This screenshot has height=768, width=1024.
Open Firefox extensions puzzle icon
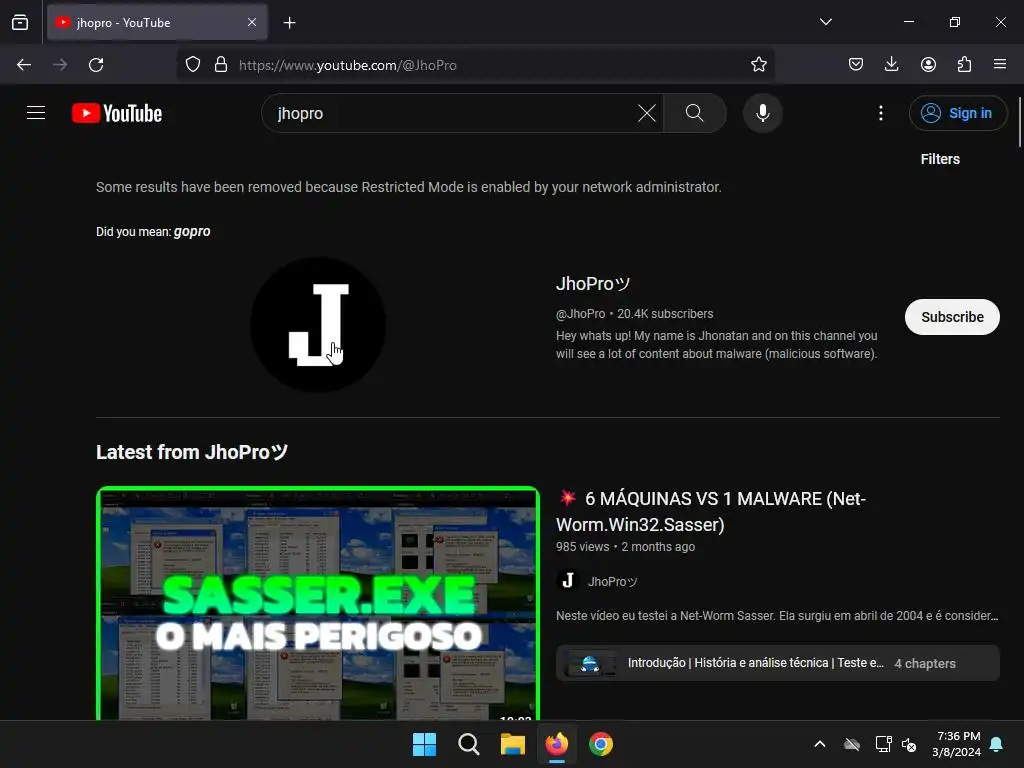pyautogui.click(x=964, y=65)
